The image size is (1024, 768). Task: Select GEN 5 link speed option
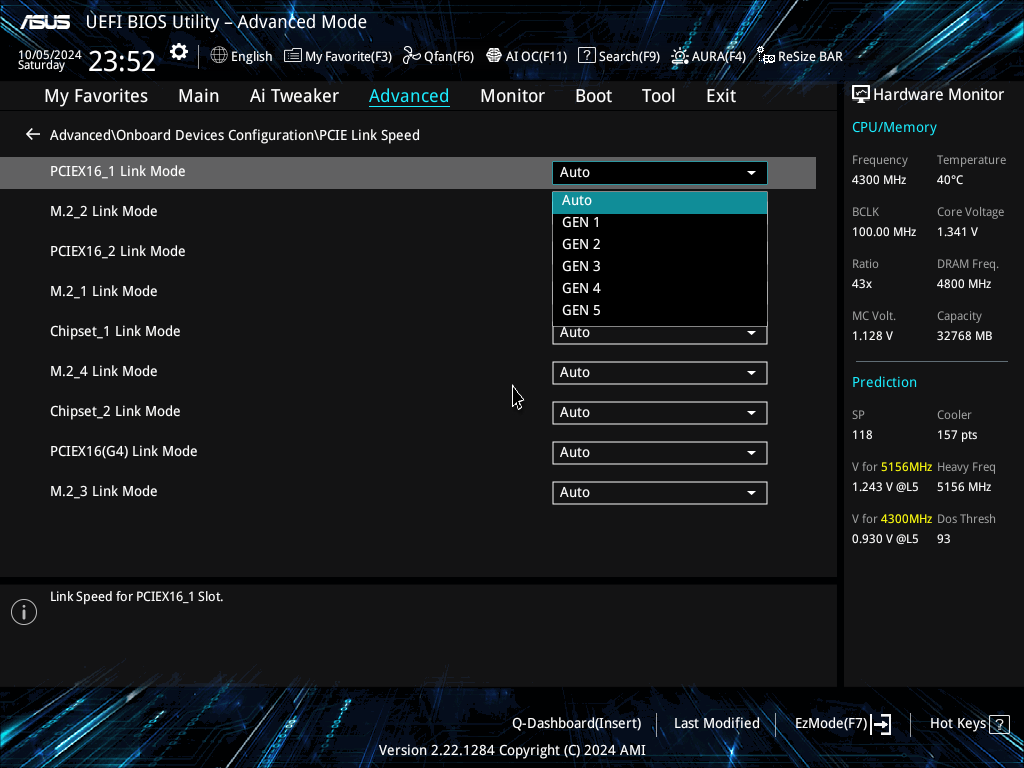(x=660, y=311)
